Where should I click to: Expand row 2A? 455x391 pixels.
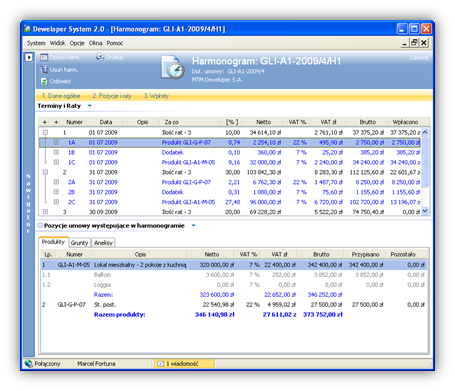(x=56, y=182)
